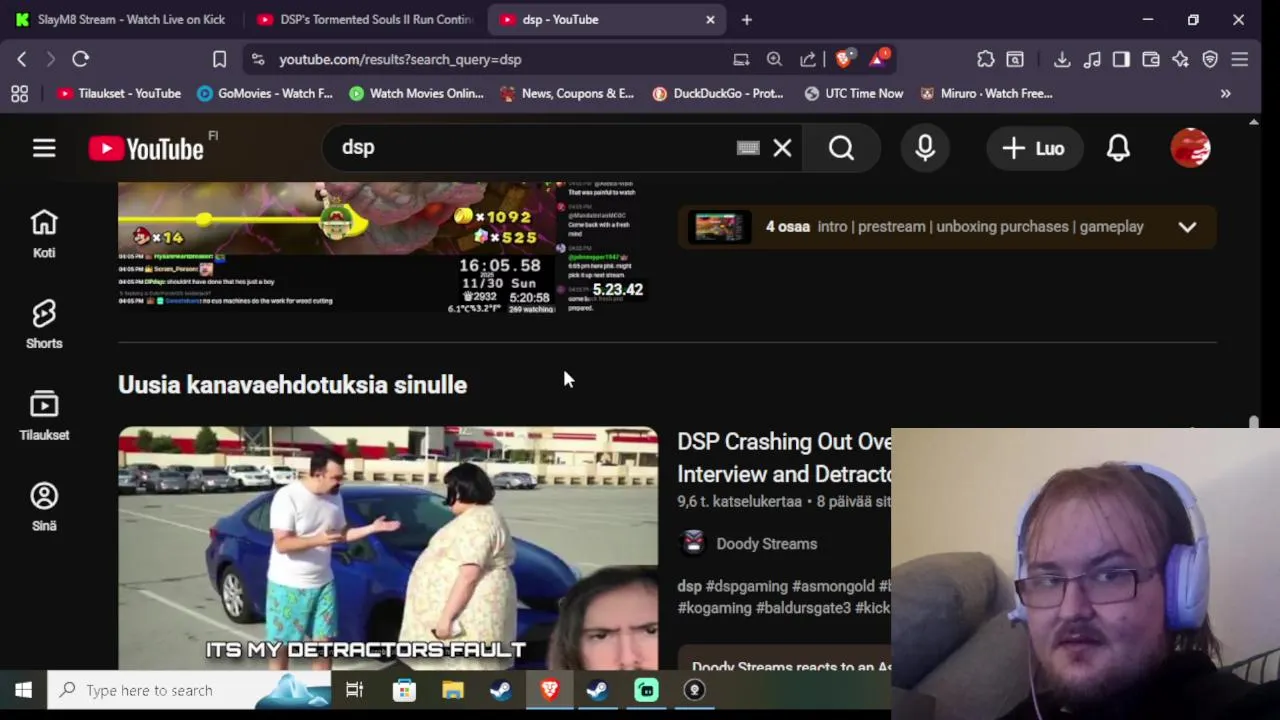Open the browser main hamburger menu

coord(1240,59)
